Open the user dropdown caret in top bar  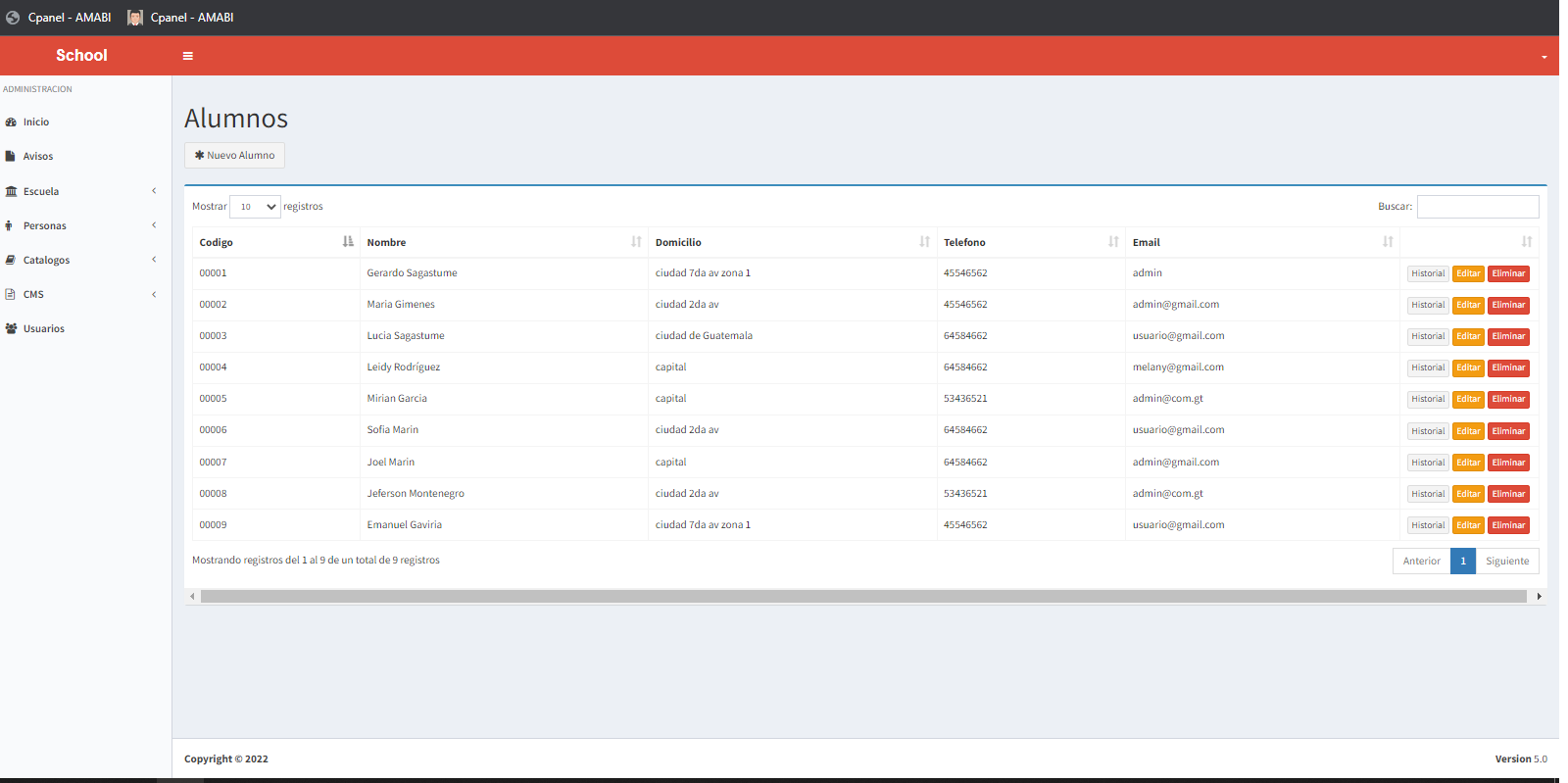coord(1544,57)
